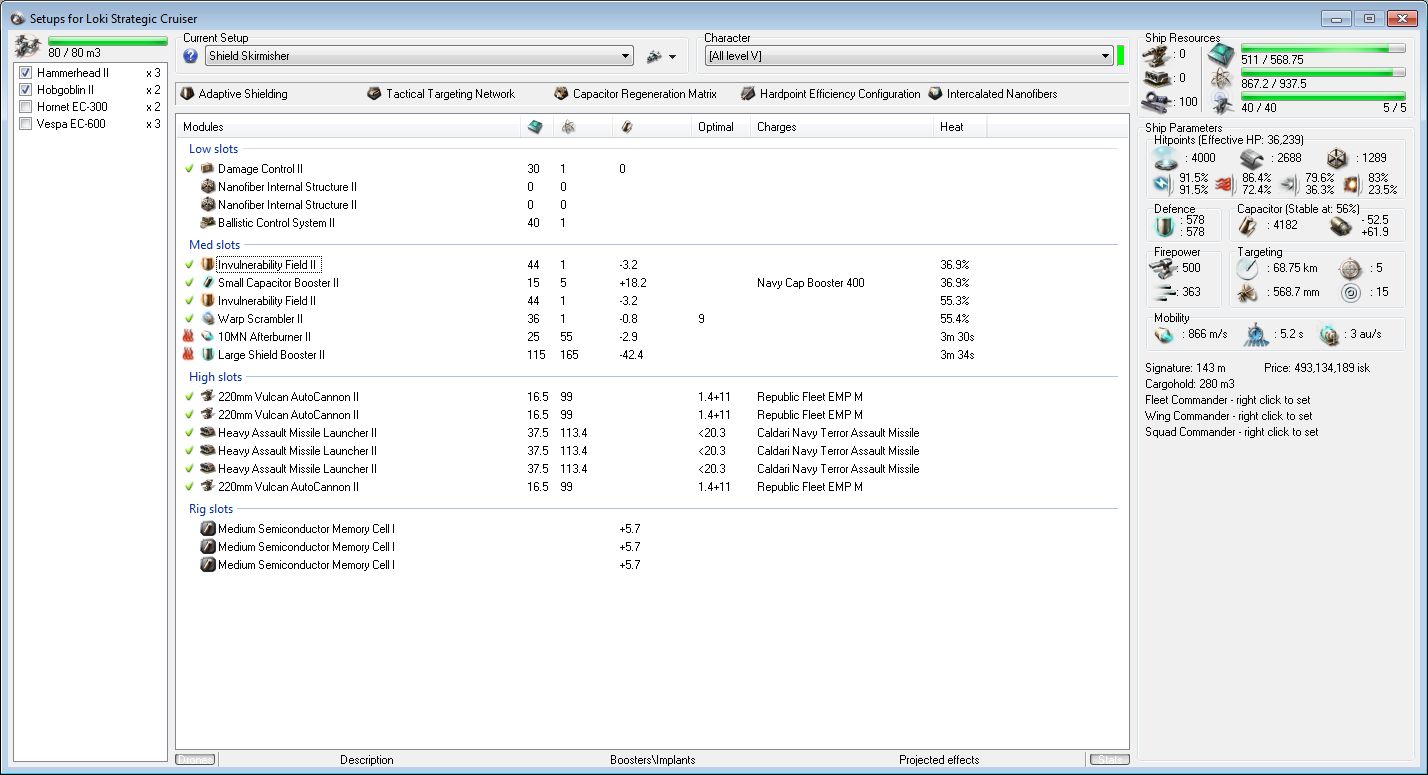This screenshot has width=1428, height=775.
Task: Click the ship setup options icon
Action: pyautogui.click(x=654, y=57)
